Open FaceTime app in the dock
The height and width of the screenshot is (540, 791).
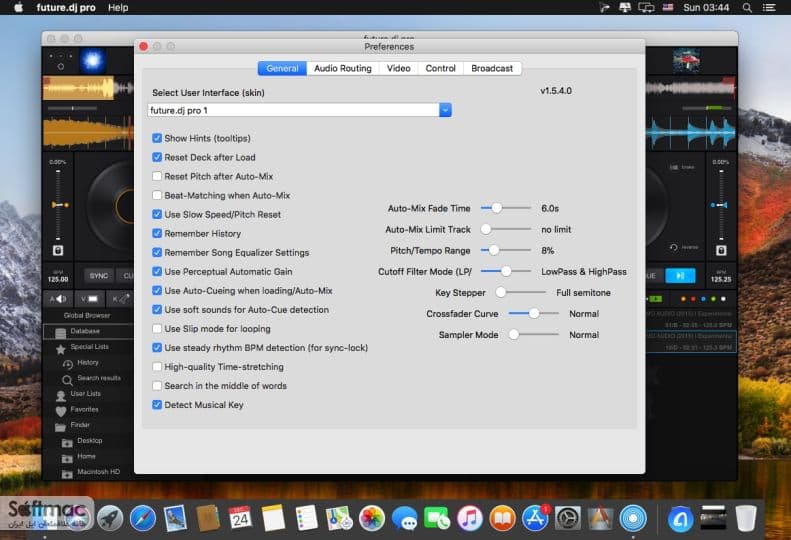click(x=437, y=518)
